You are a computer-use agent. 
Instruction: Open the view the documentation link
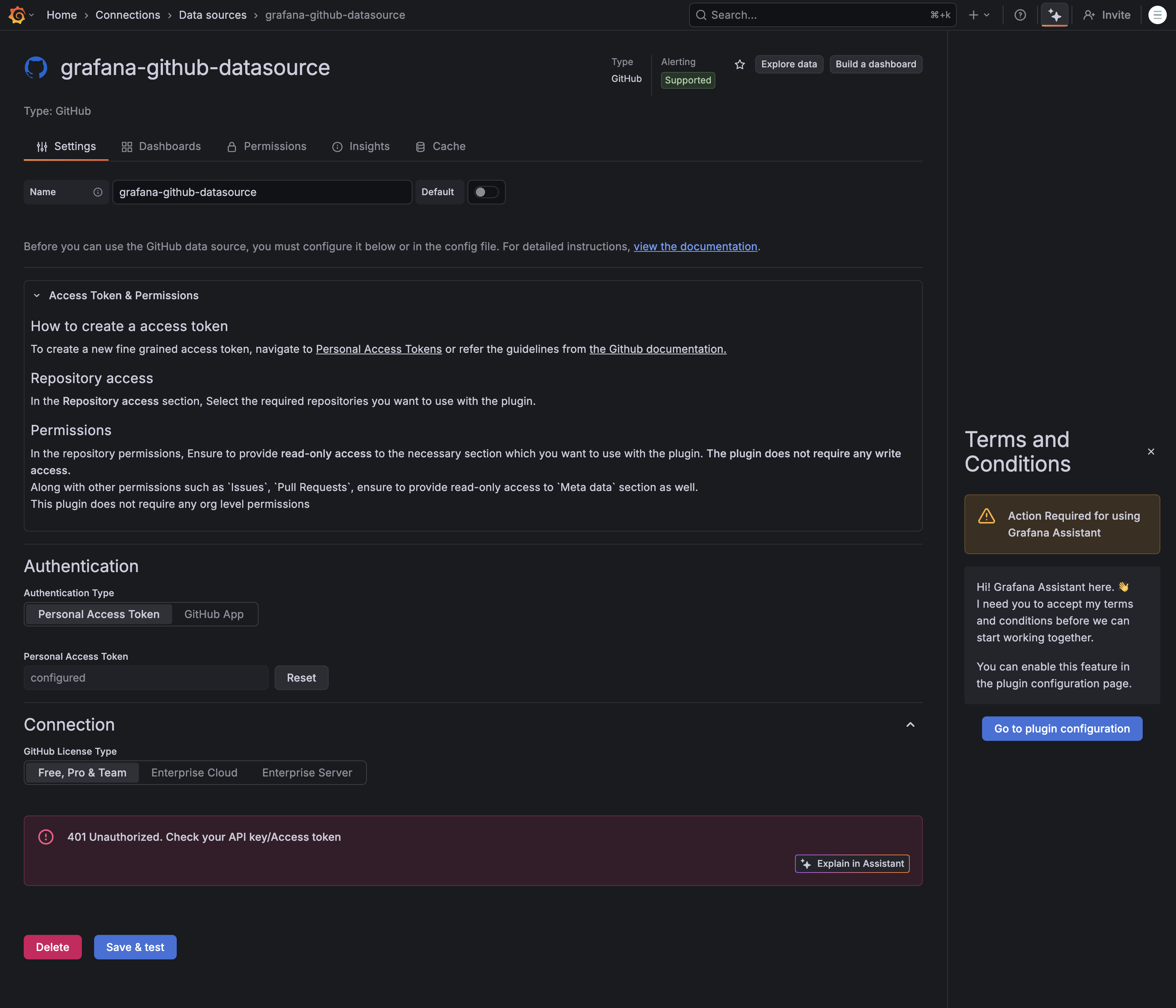click(695, 246)
